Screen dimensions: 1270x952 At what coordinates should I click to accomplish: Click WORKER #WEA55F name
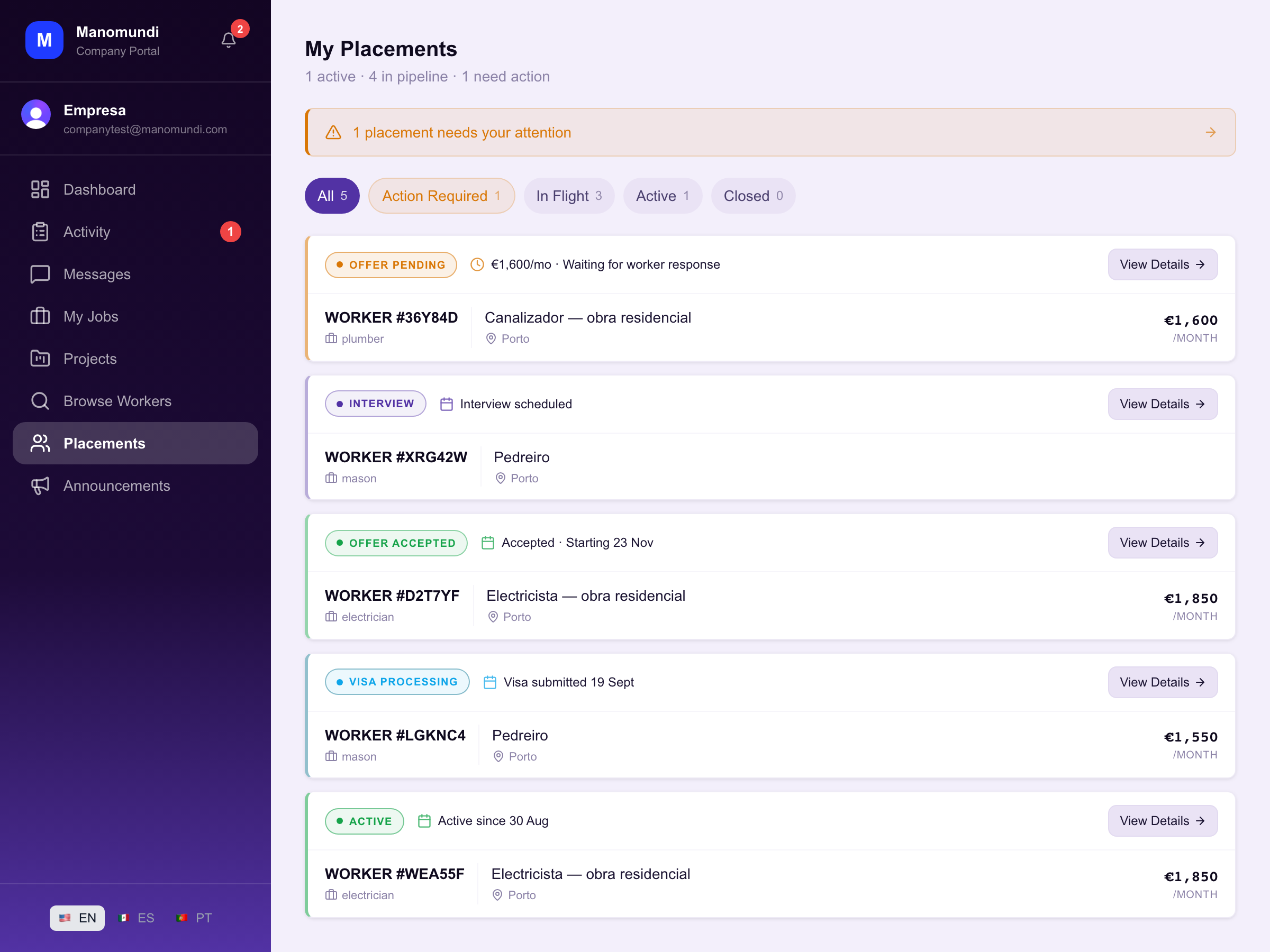pyautogui.click(x=394, y=874)
